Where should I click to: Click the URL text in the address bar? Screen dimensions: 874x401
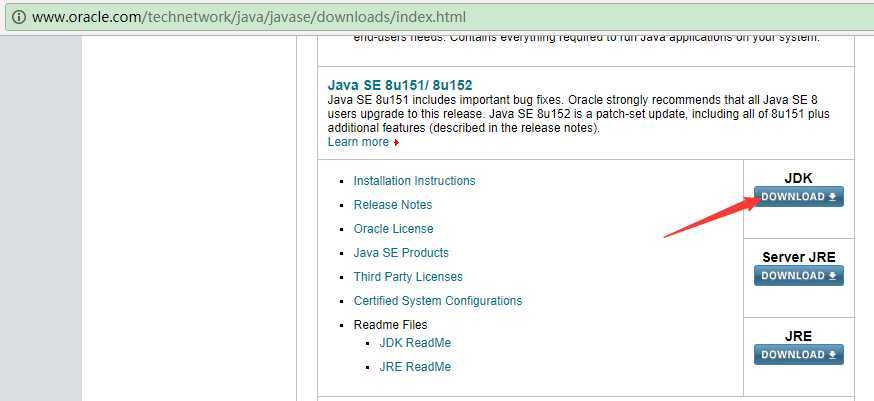point(249,17)
